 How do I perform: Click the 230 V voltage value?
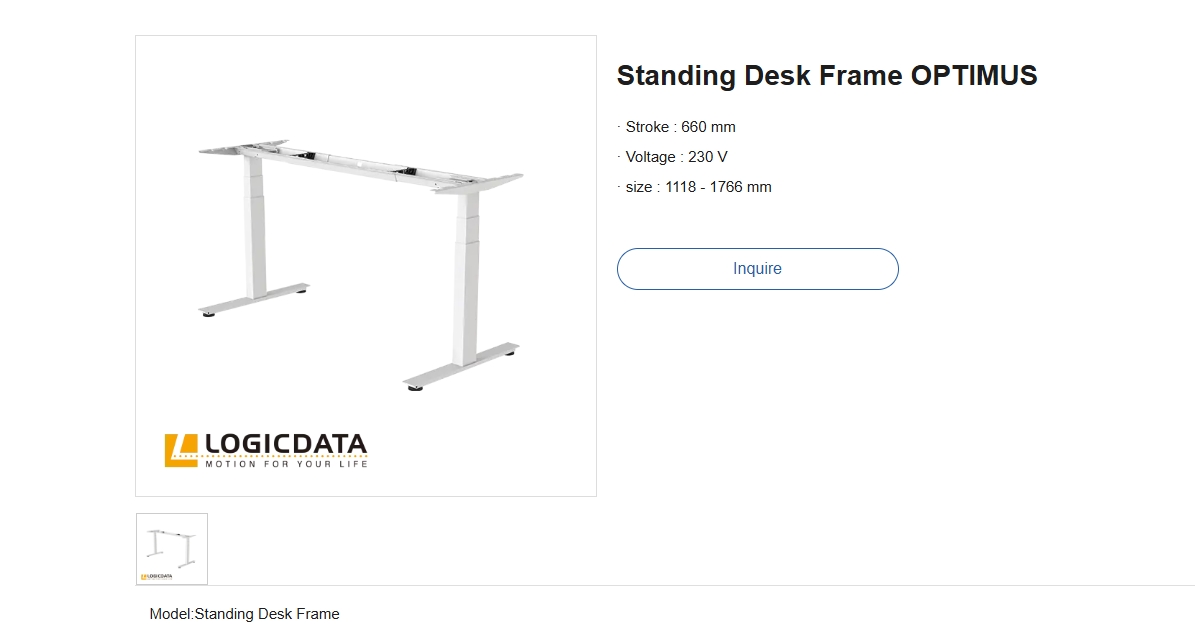pyautogui.click(x=708, y=157)
